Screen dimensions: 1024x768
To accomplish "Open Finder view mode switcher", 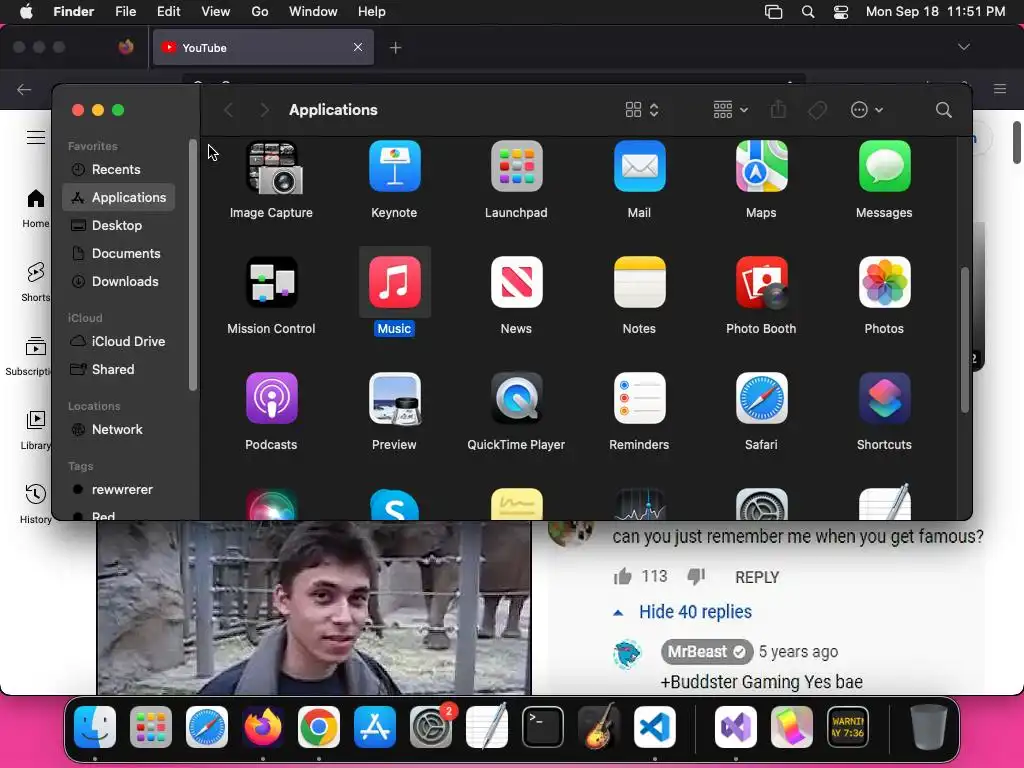I will click(642, 110).
